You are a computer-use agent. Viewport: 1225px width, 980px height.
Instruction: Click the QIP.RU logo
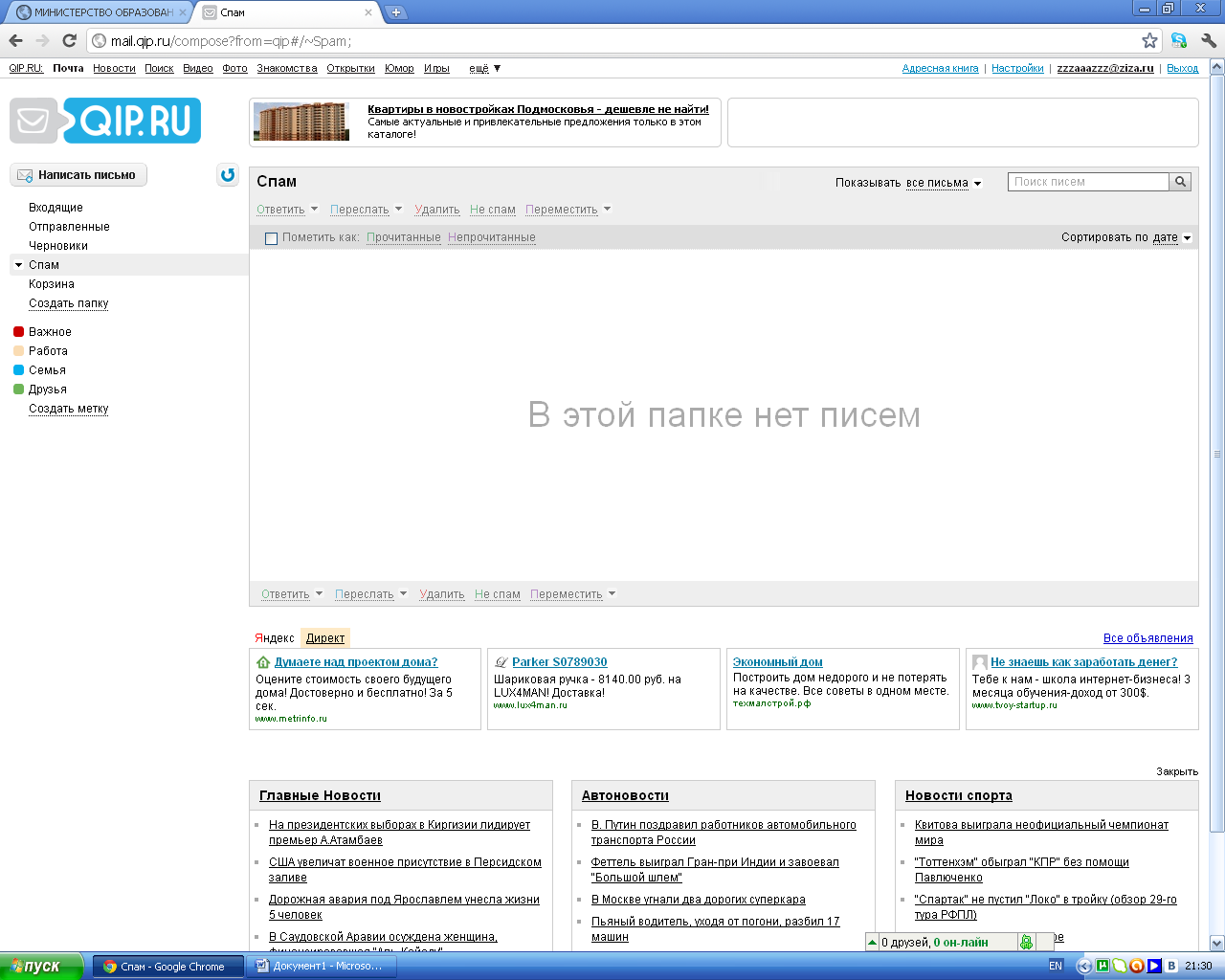coord(105,121)
